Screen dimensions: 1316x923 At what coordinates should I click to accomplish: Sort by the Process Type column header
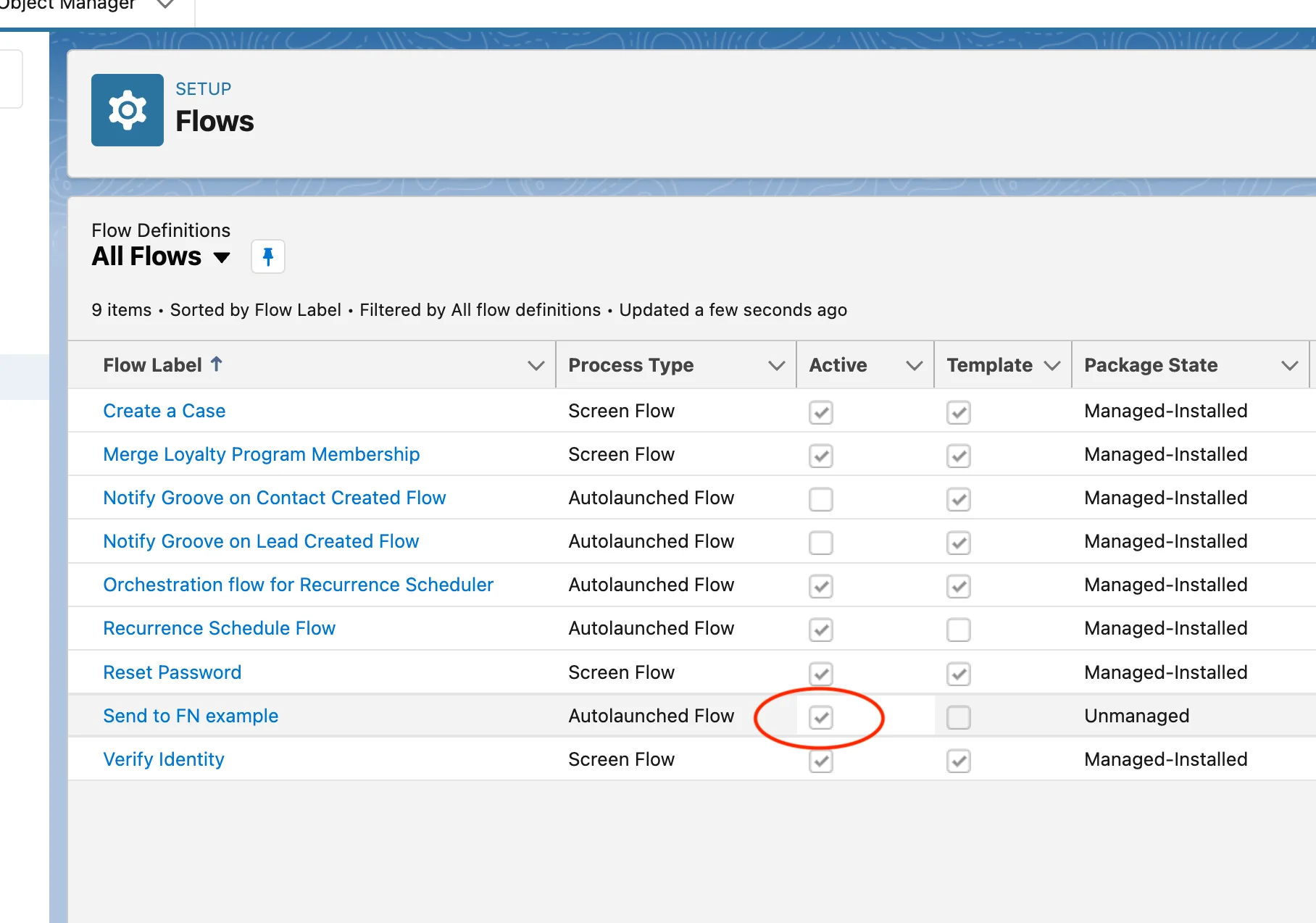(x=630, y=365)
